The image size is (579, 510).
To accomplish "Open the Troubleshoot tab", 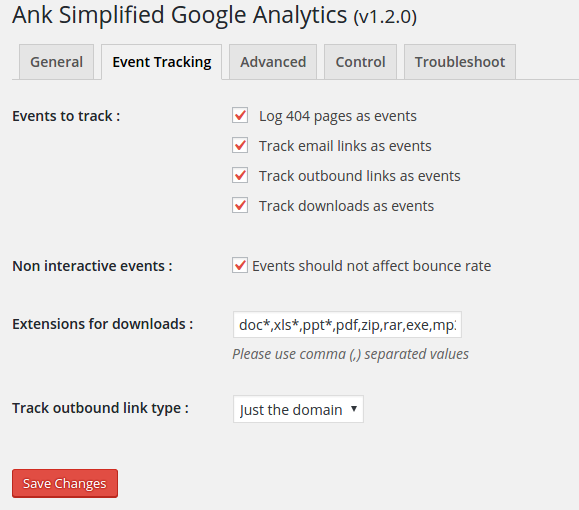I will (x=460, y=62).
